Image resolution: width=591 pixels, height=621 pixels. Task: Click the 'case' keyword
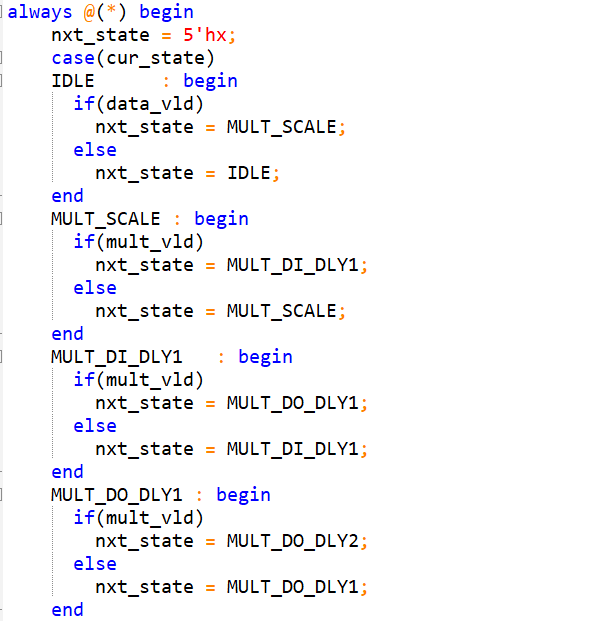coord(73,59)
